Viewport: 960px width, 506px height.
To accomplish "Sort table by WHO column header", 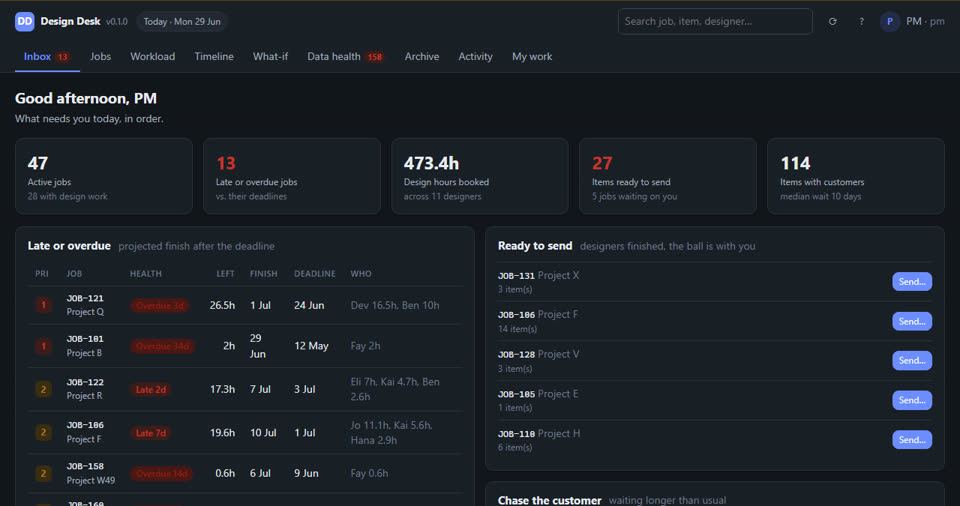I will tap(361, 274).
